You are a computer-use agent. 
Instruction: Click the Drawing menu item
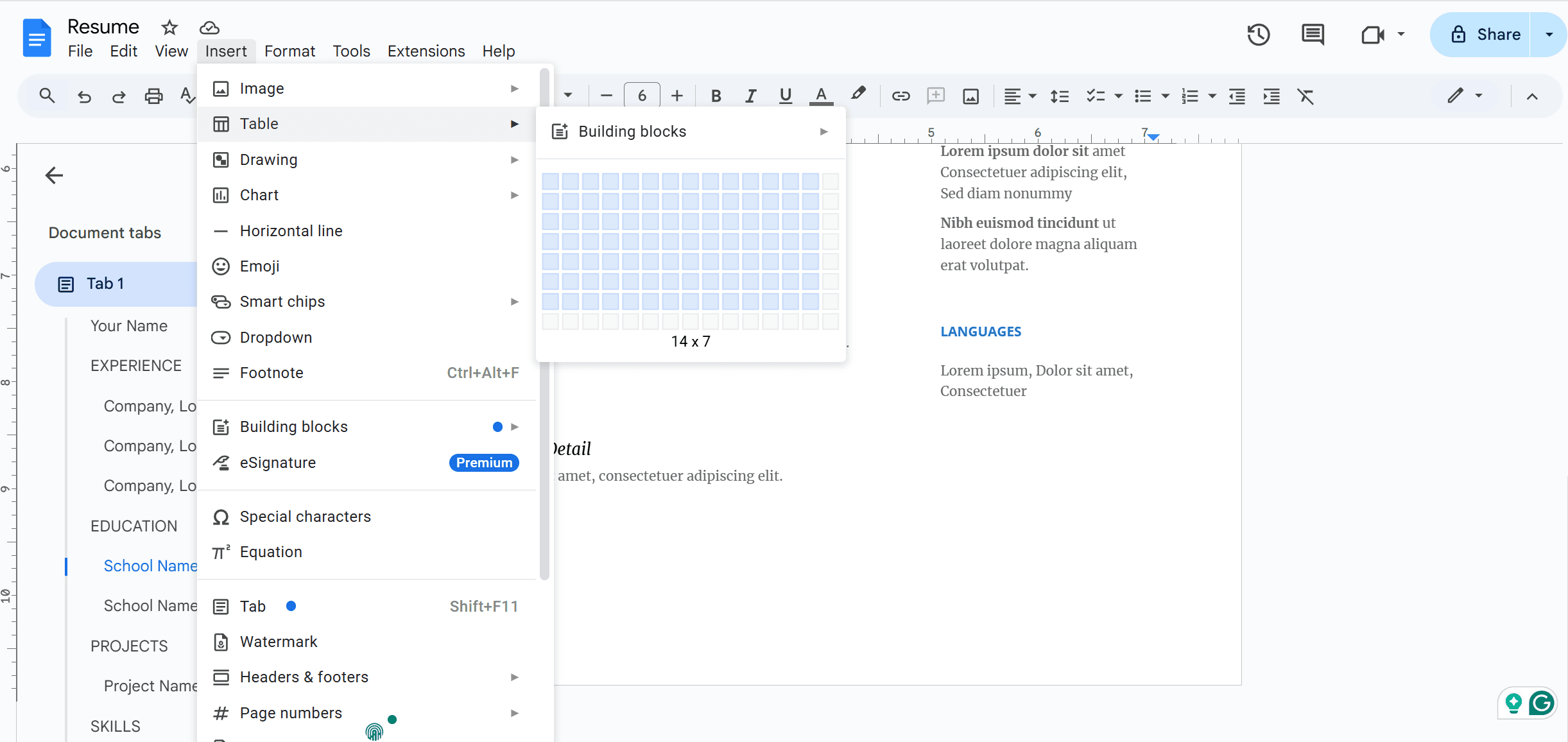click(268, 159)
